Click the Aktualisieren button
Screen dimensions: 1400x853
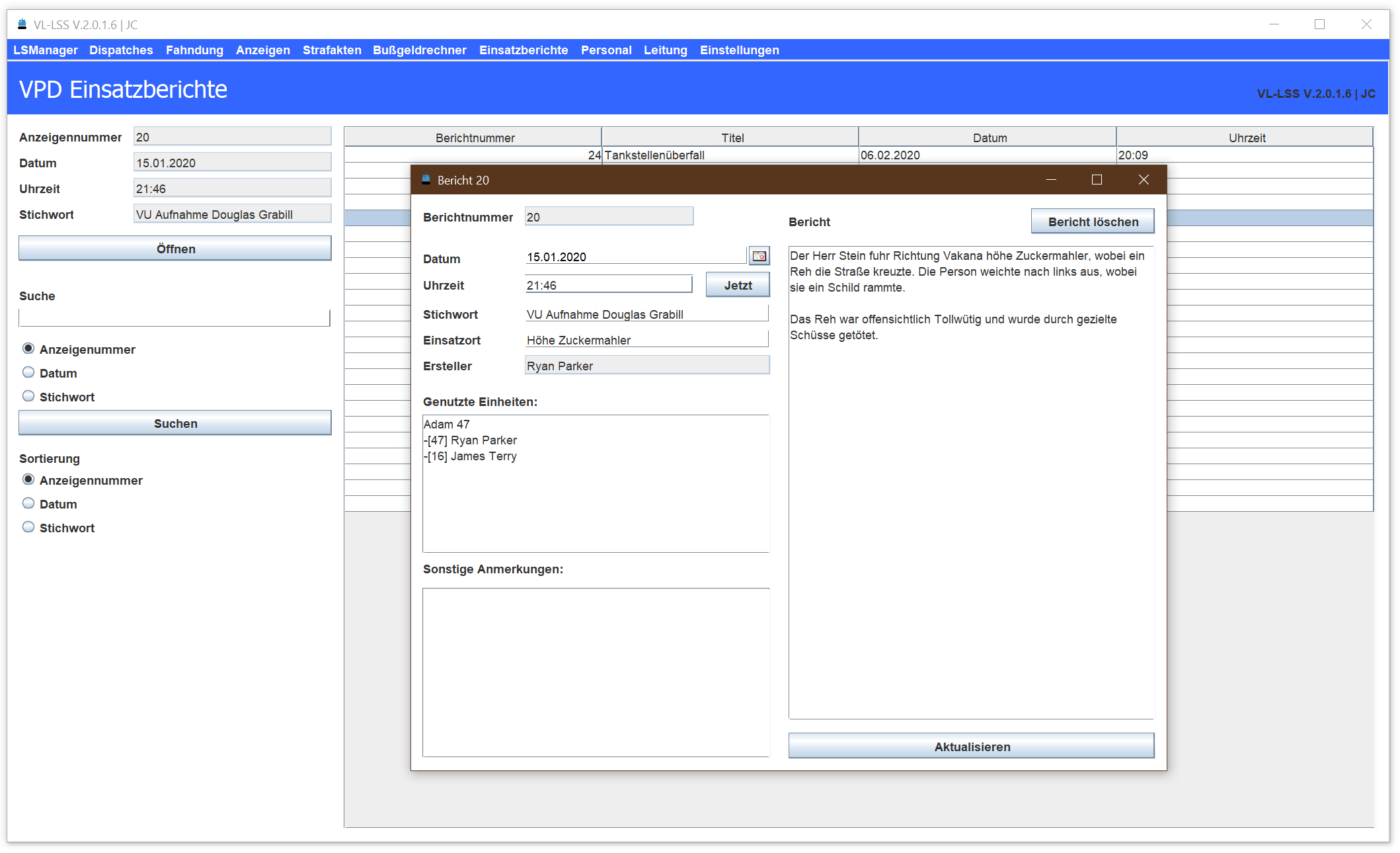971,747
